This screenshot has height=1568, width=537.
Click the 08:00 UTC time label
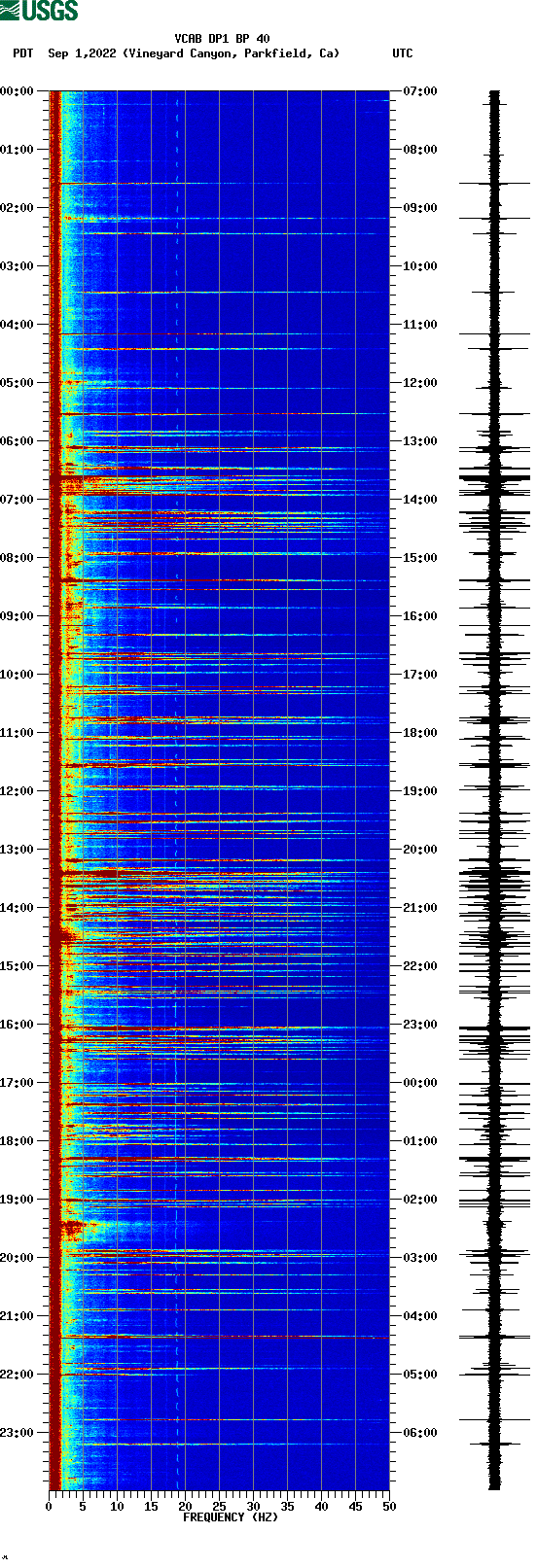pos(420,150)
